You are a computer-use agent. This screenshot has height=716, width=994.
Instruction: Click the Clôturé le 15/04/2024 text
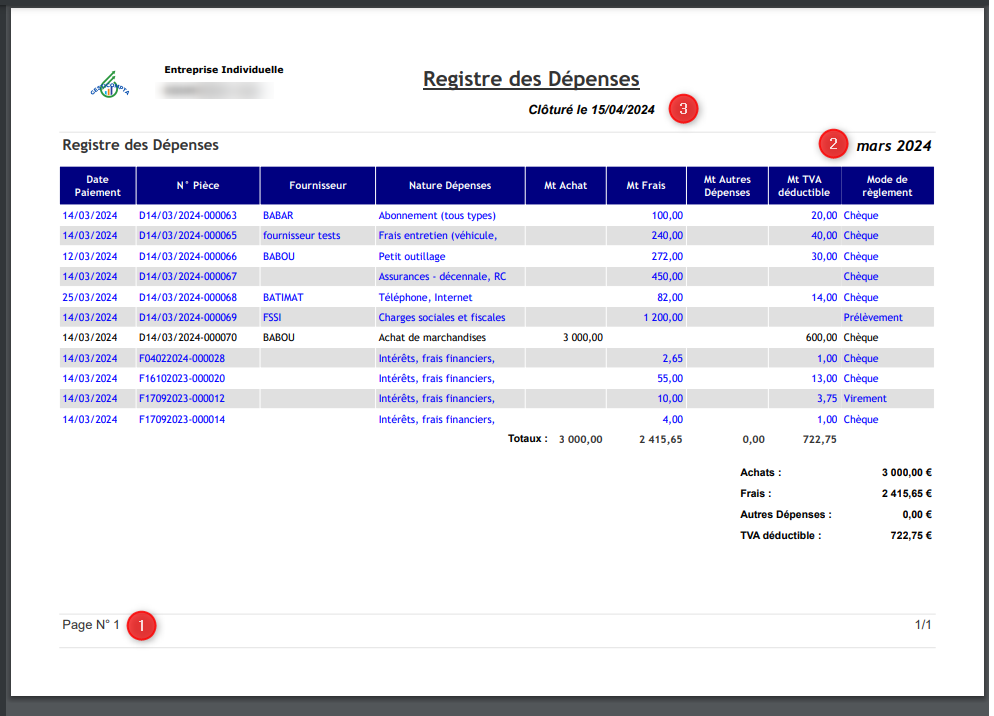591,110
